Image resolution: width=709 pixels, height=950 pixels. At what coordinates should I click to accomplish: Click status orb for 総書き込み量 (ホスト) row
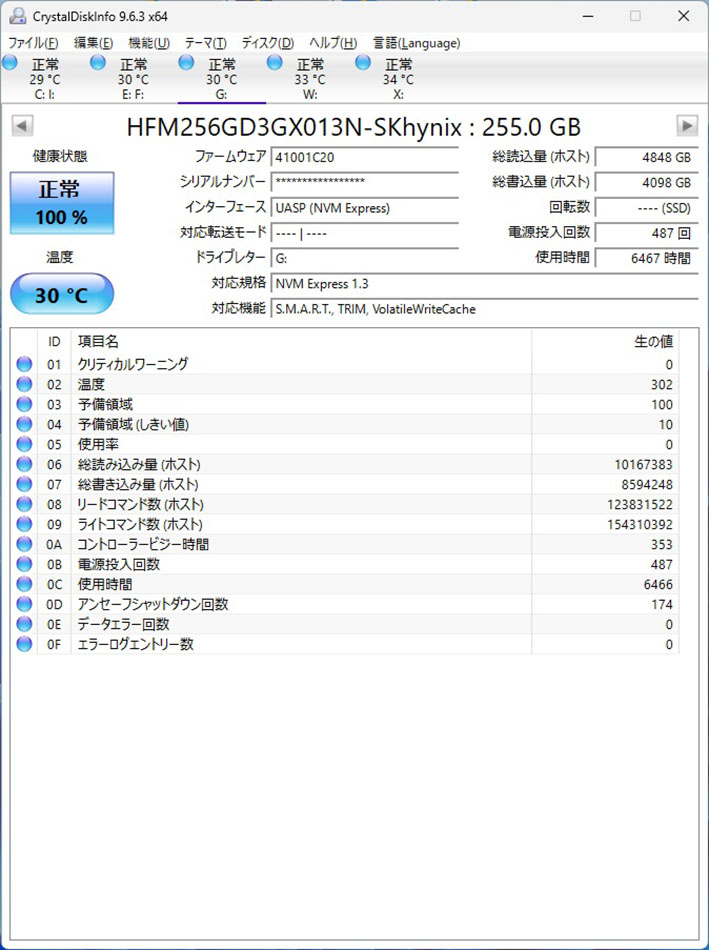tap(24, 484)
